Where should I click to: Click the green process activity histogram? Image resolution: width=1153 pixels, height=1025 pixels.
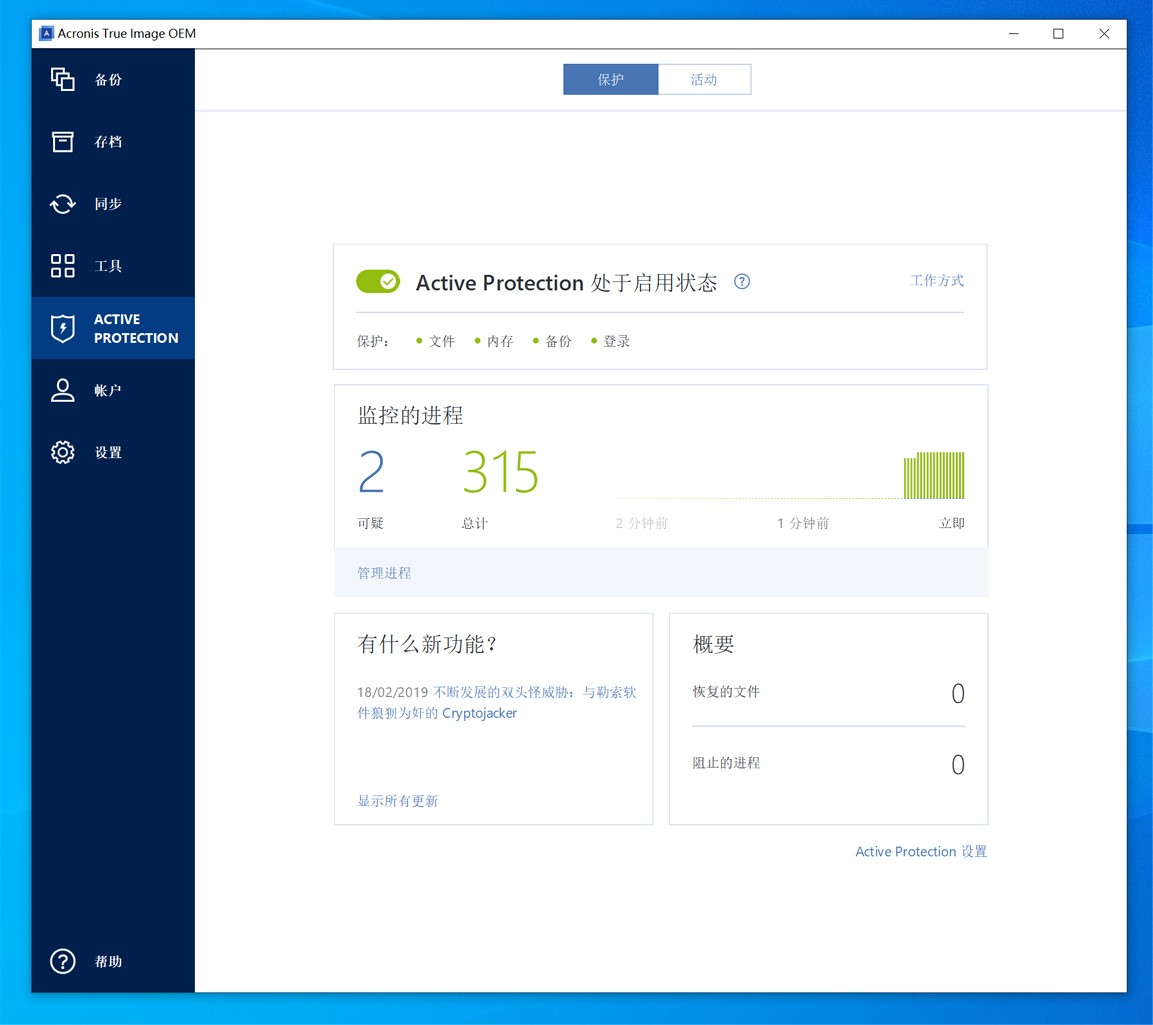coord(933,474)
